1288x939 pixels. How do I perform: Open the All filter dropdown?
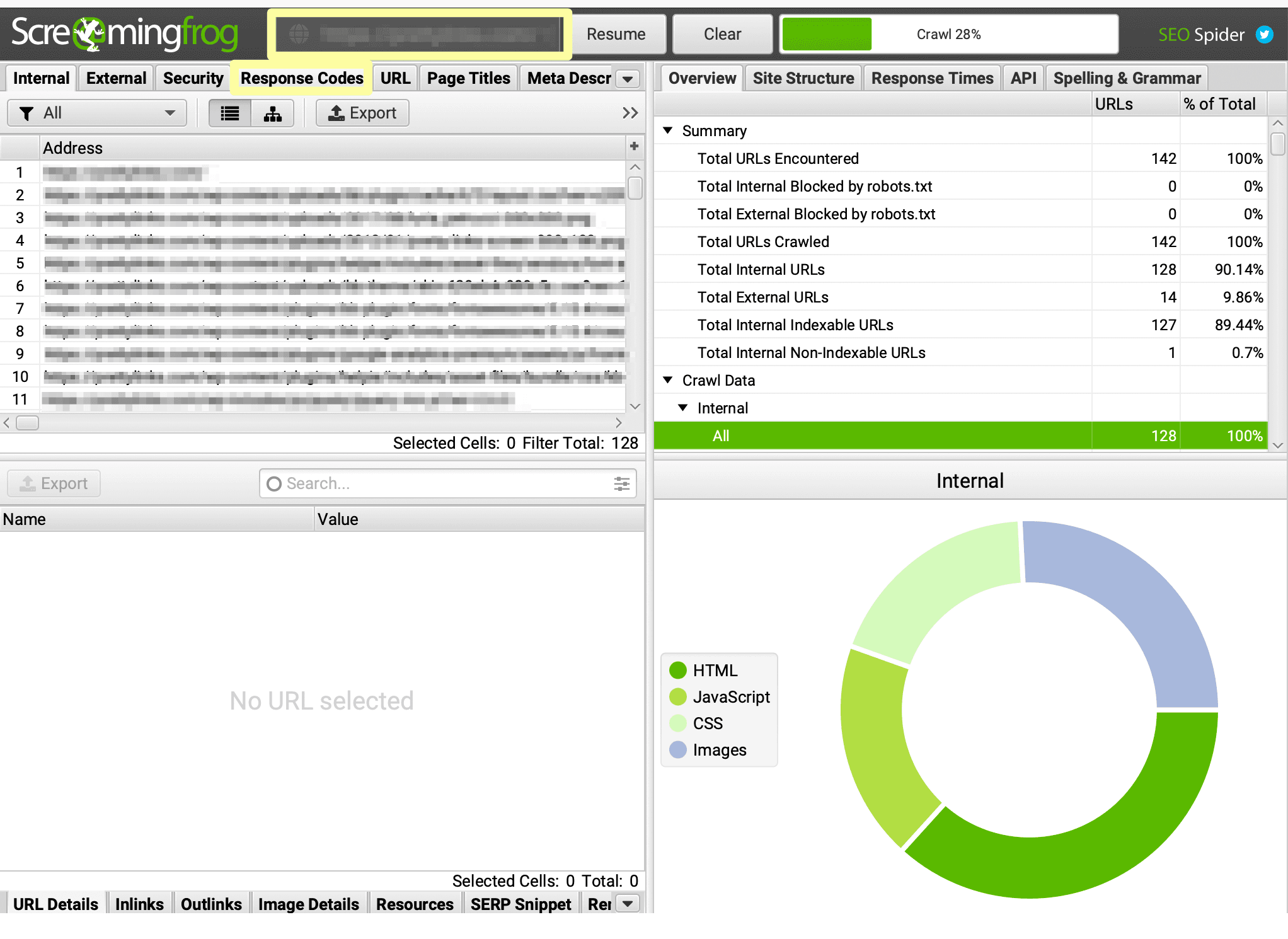point(97,113)
